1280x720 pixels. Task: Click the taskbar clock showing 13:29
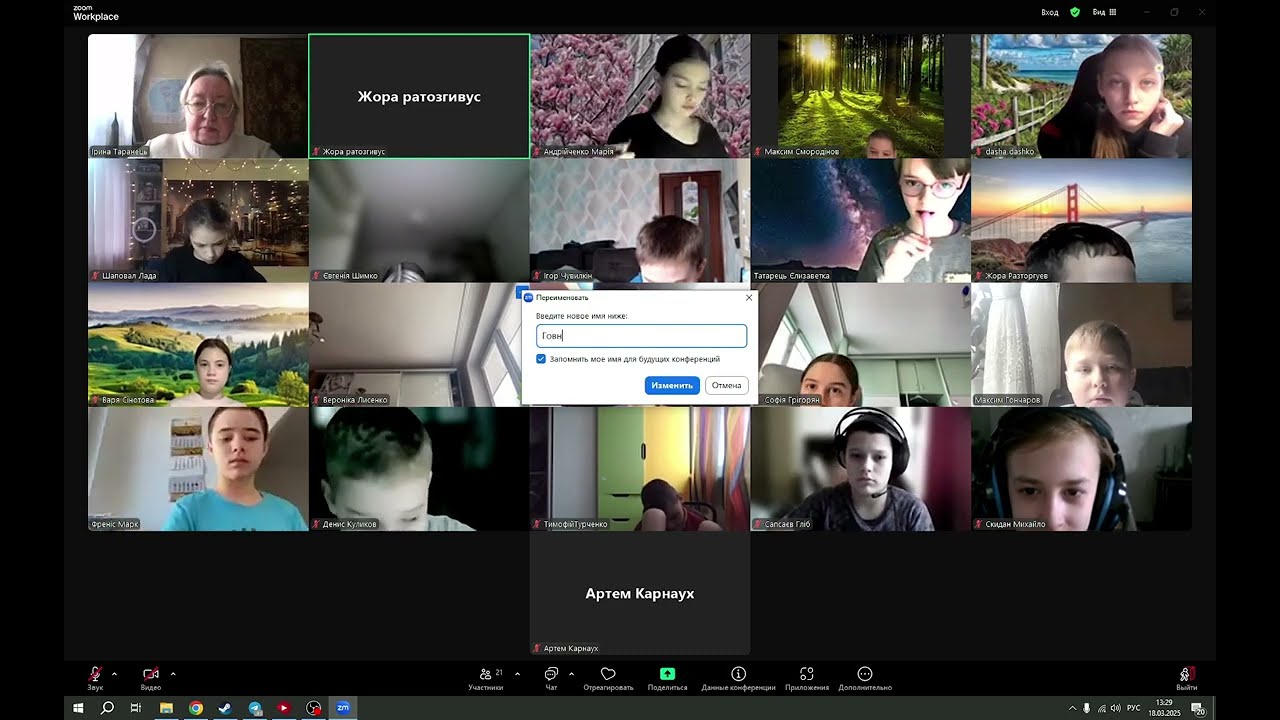pyautogui.click(x=1164, y=708)
